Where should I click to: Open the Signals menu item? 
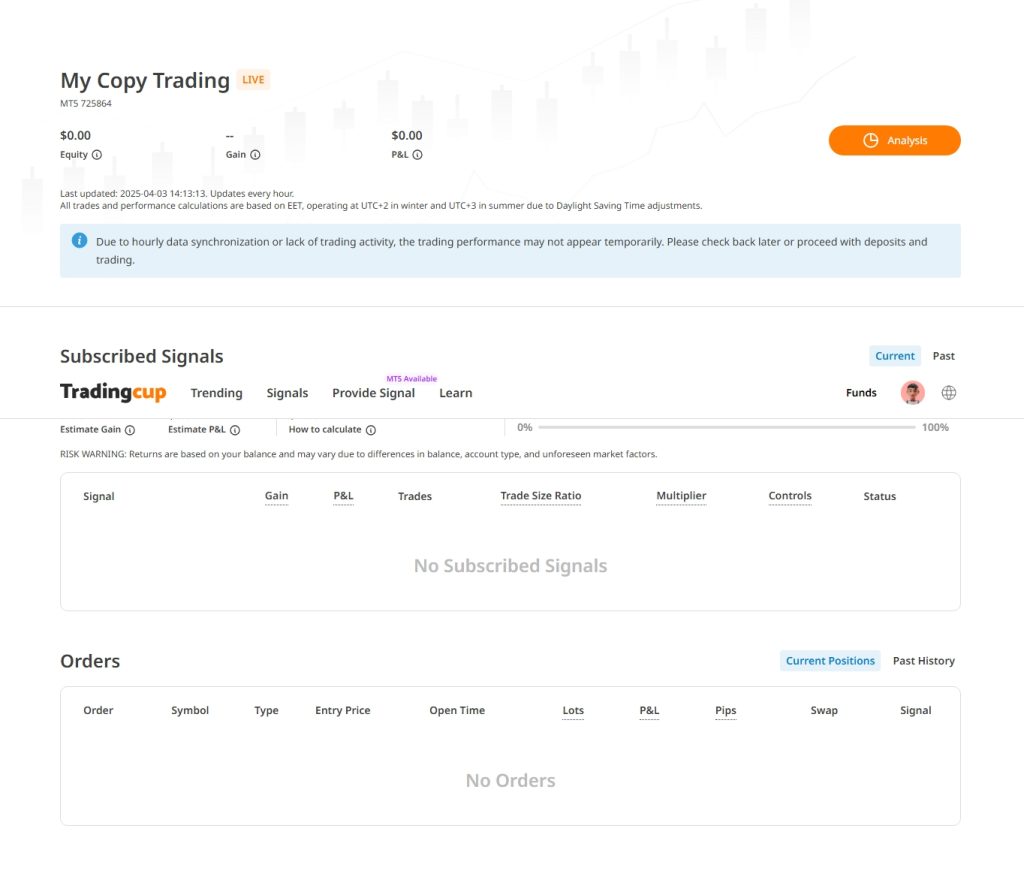pyautogui.click(x=287, y=393)
